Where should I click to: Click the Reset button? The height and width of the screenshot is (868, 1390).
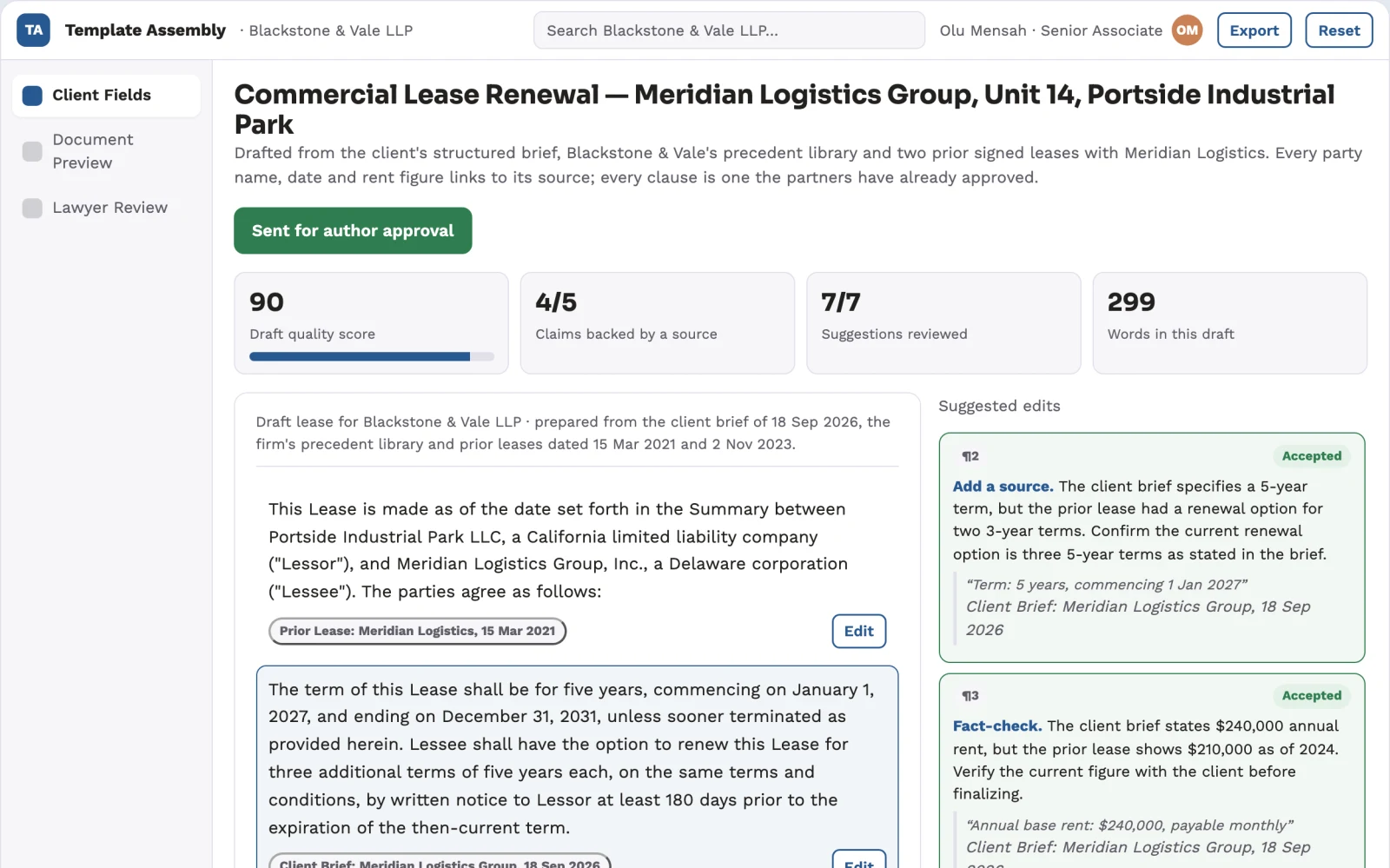[x=1339, y=30]
